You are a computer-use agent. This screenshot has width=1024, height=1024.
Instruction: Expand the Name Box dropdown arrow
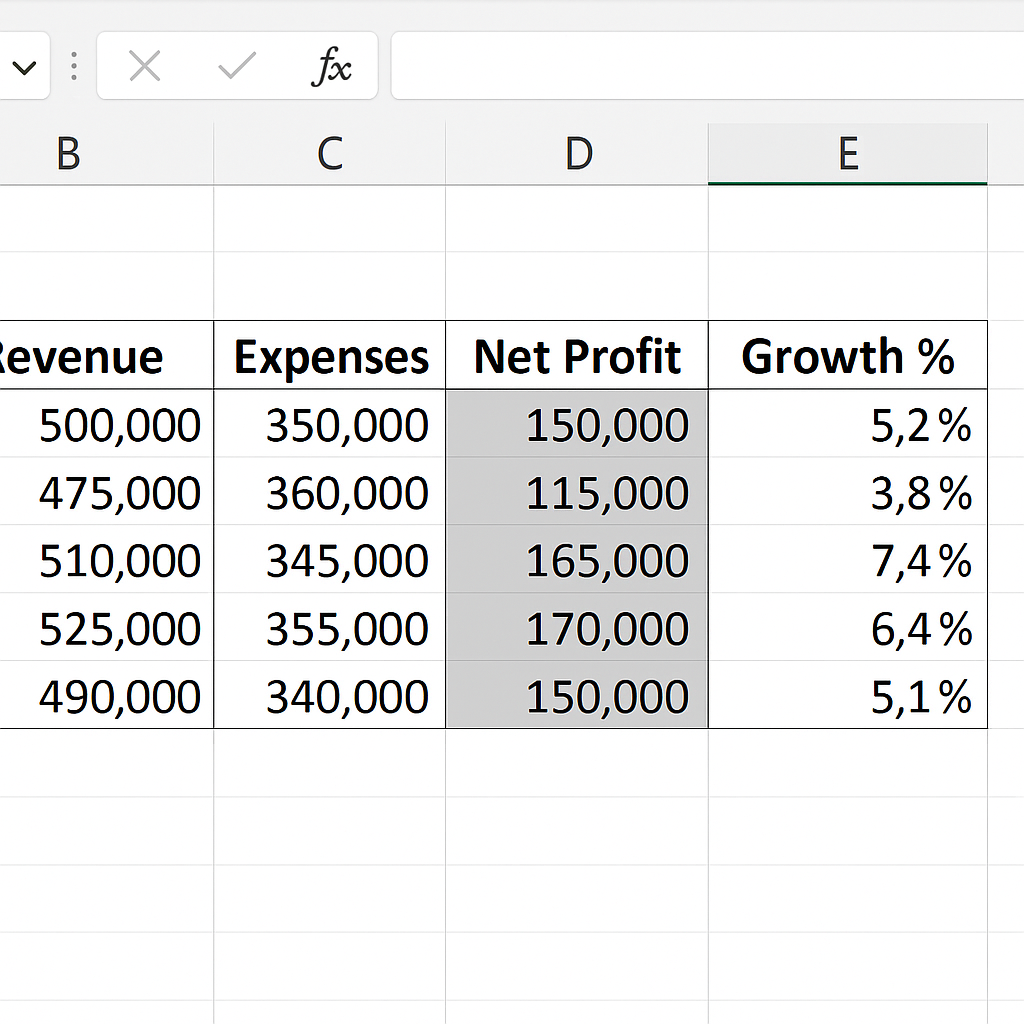click(x=24, y=68)
